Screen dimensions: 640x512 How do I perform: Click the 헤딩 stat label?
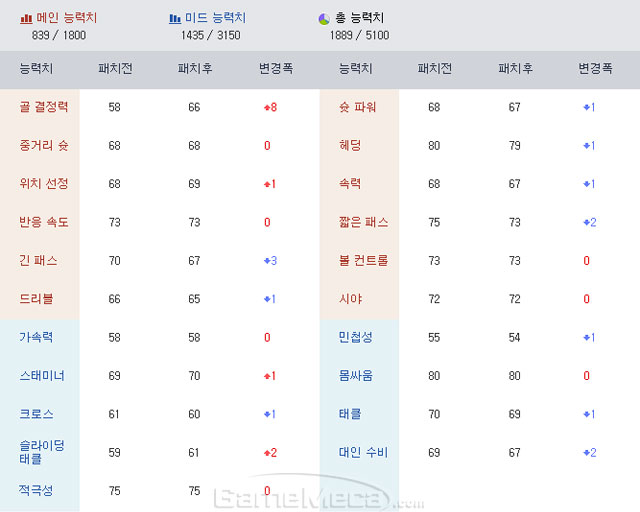pos(350,145)
